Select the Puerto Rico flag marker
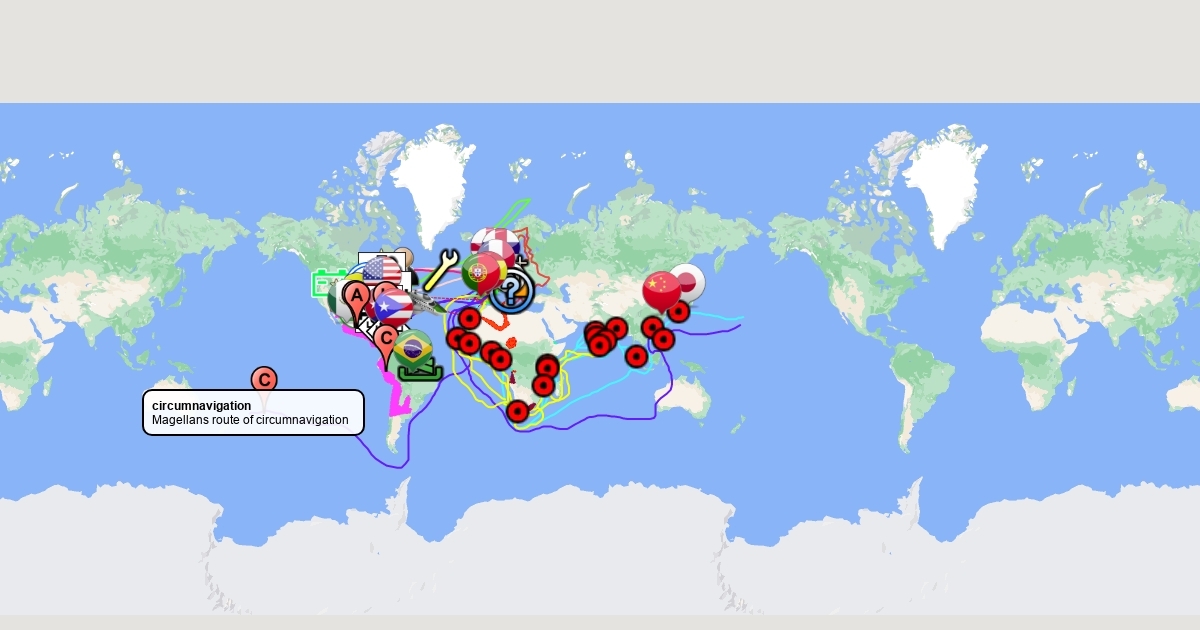This screenshot has height=630, width=1200. point(393,308)
